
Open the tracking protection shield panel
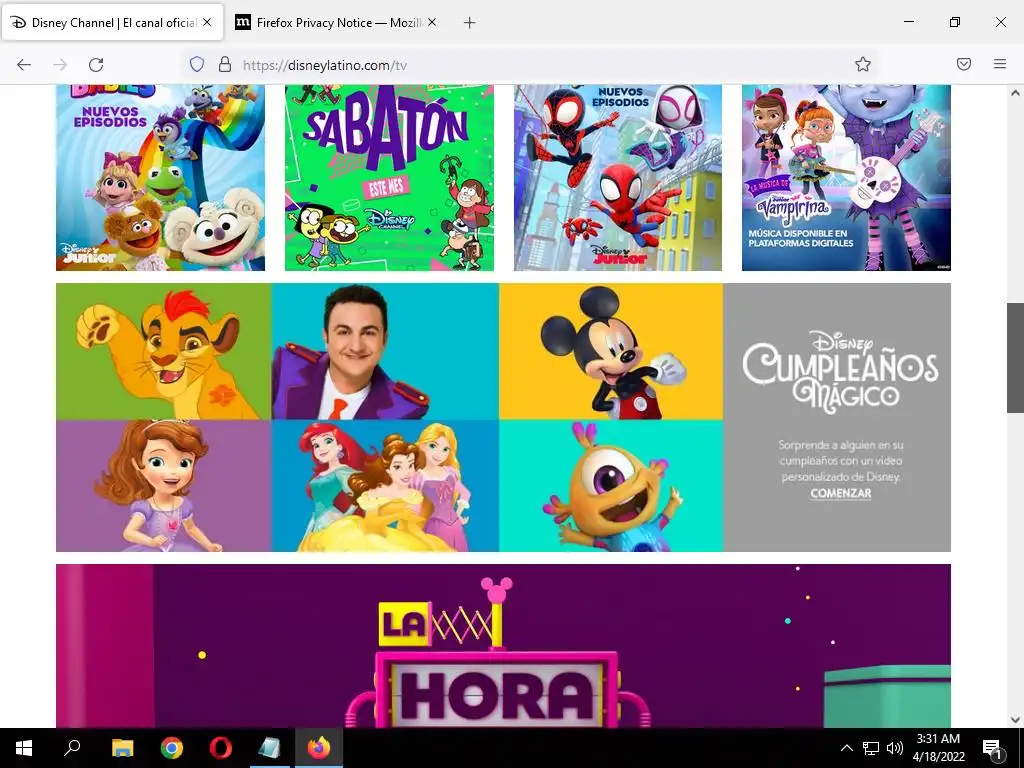197,65
